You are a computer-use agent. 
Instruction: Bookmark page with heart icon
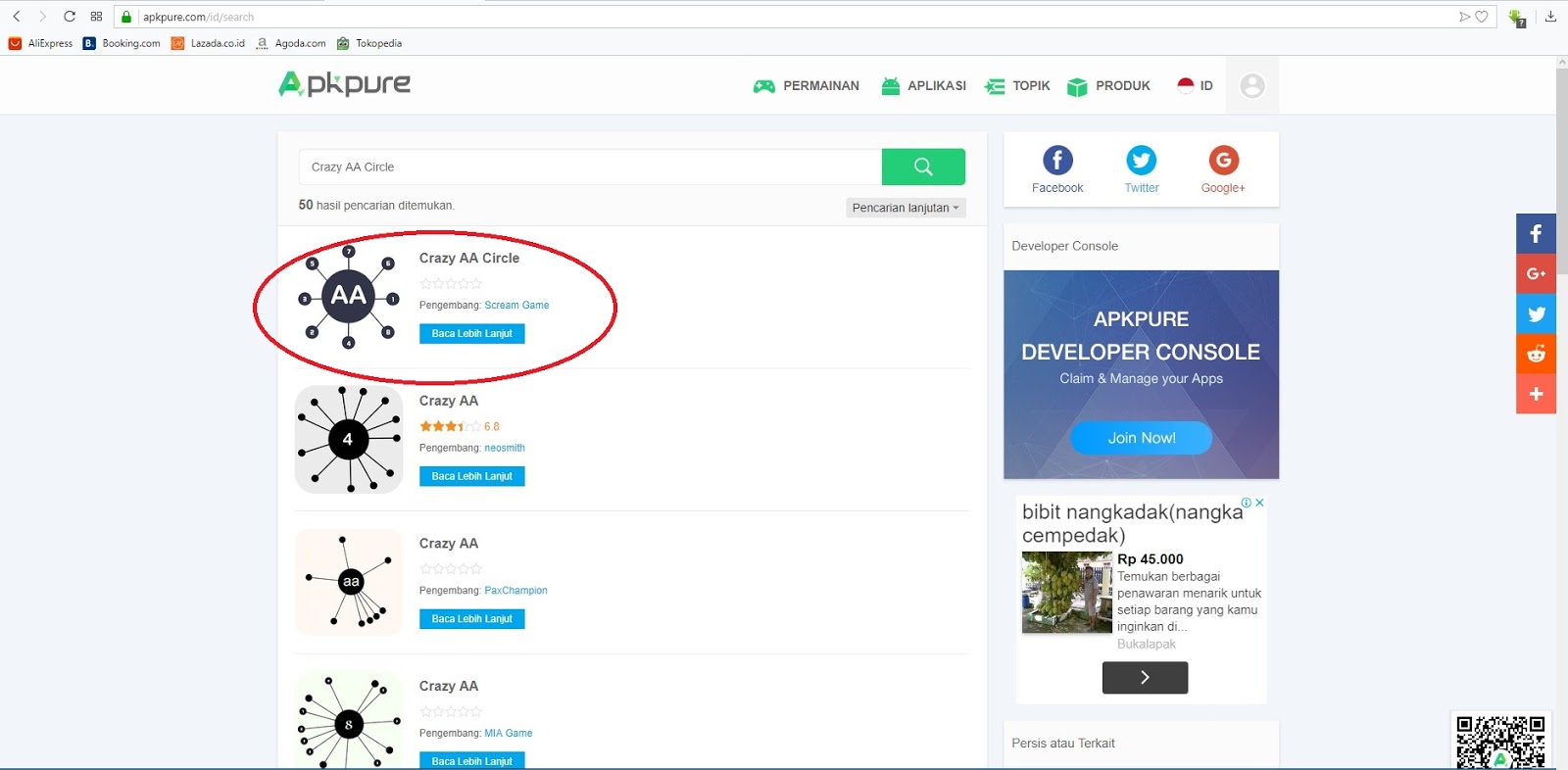coord(1482,17)
